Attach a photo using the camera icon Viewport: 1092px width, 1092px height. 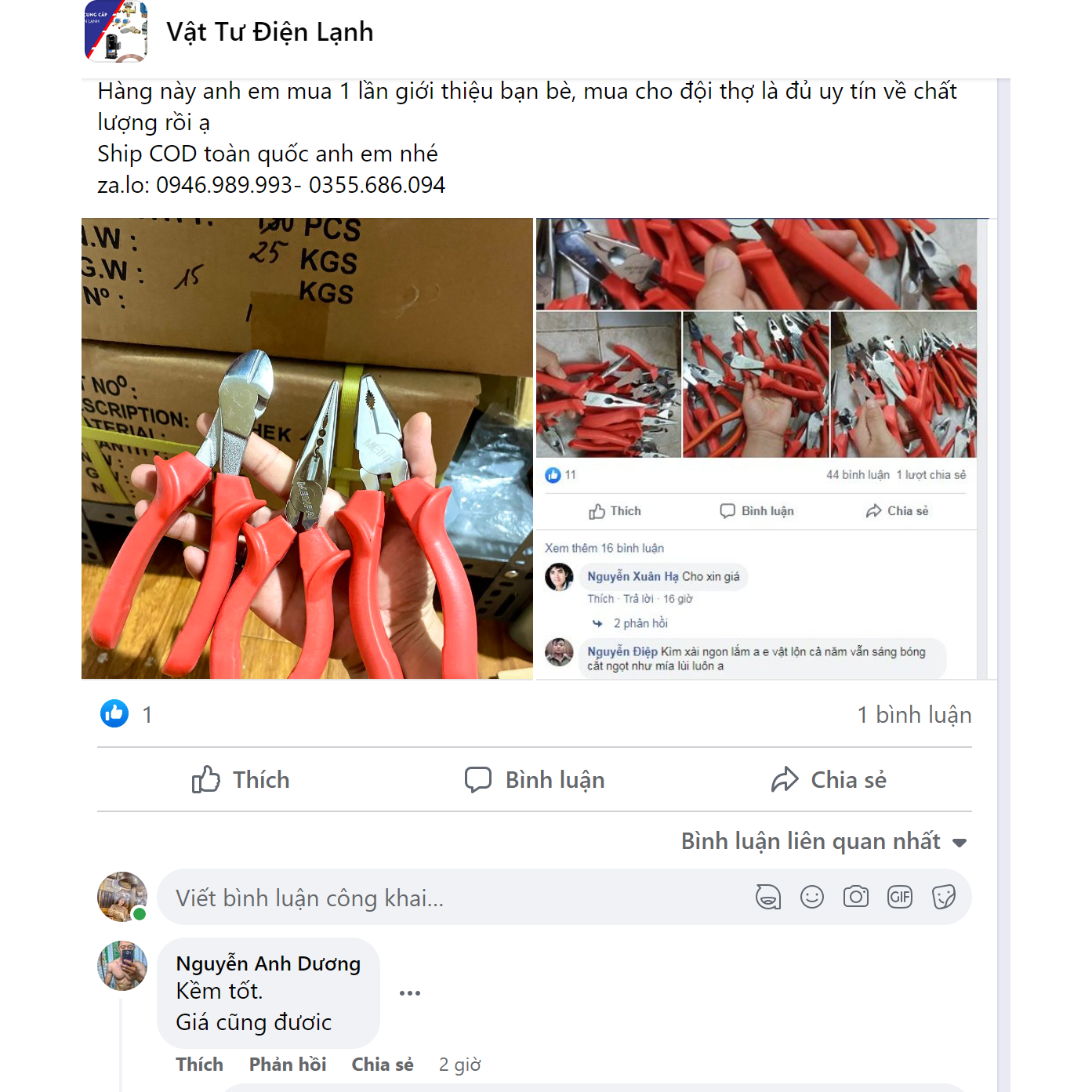tap(856, 897)
